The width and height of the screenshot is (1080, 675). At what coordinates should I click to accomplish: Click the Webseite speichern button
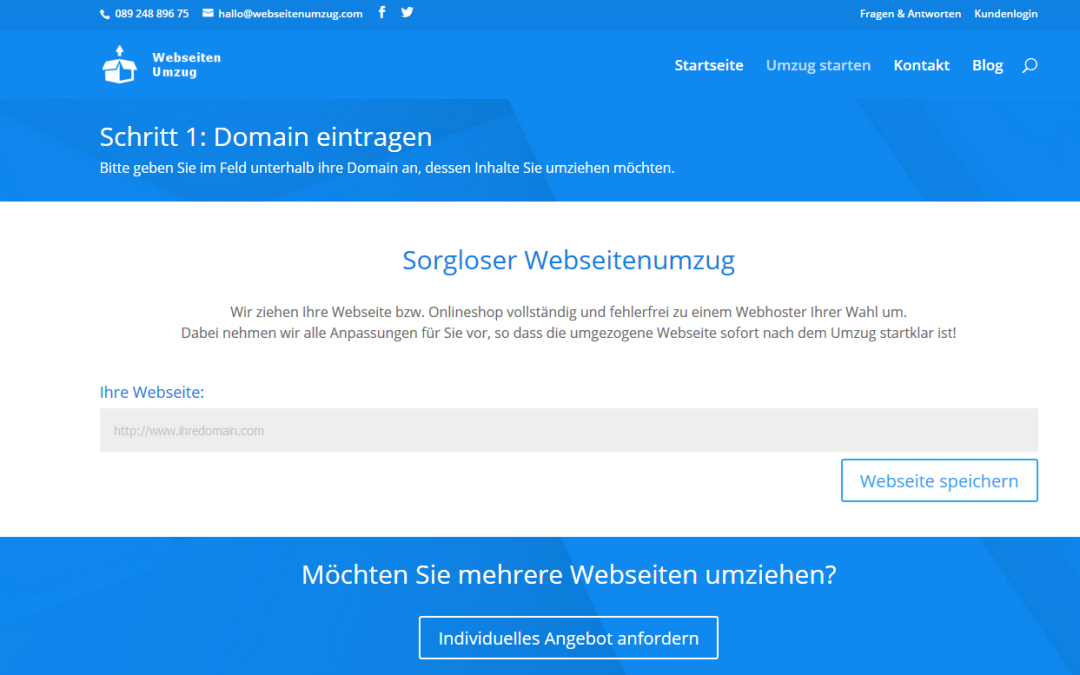(939, 481)
